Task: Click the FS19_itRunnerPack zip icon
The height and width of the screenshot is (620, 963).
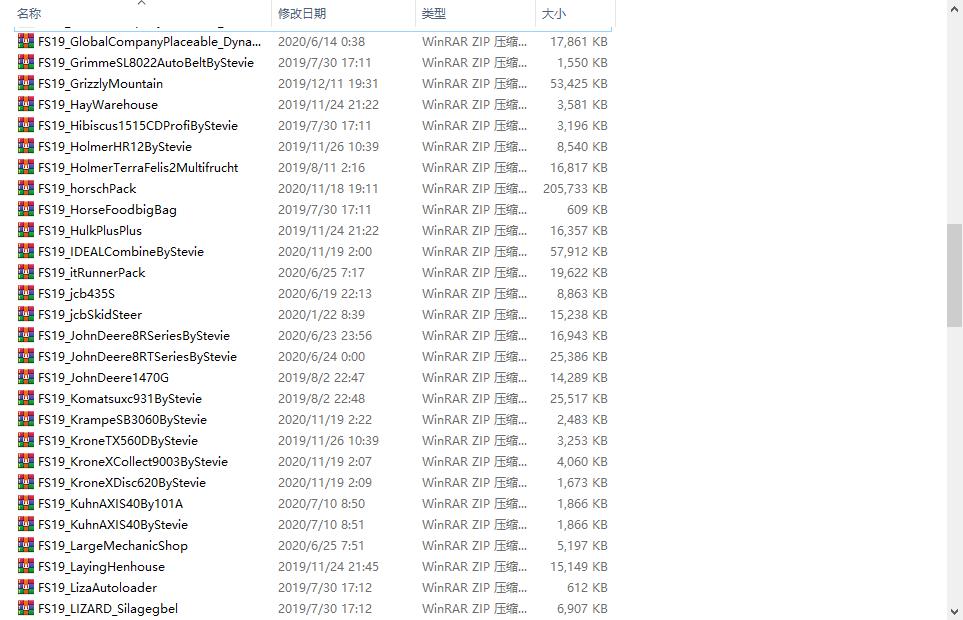Action: (26, 272)
